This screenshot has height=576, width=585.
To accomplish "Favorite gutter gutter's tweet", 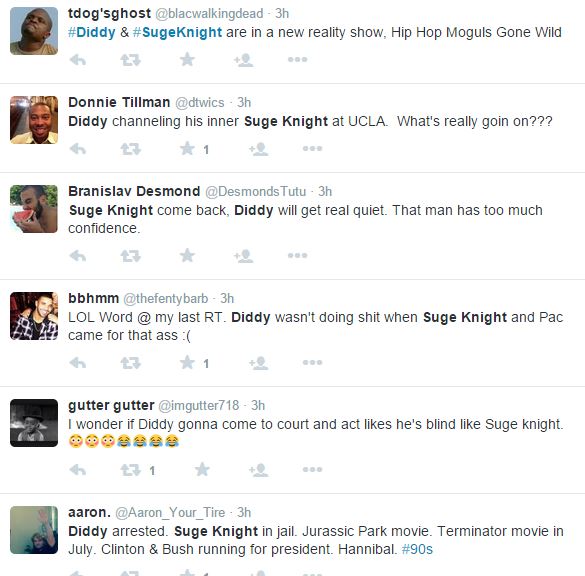I will tap(202, 469).
